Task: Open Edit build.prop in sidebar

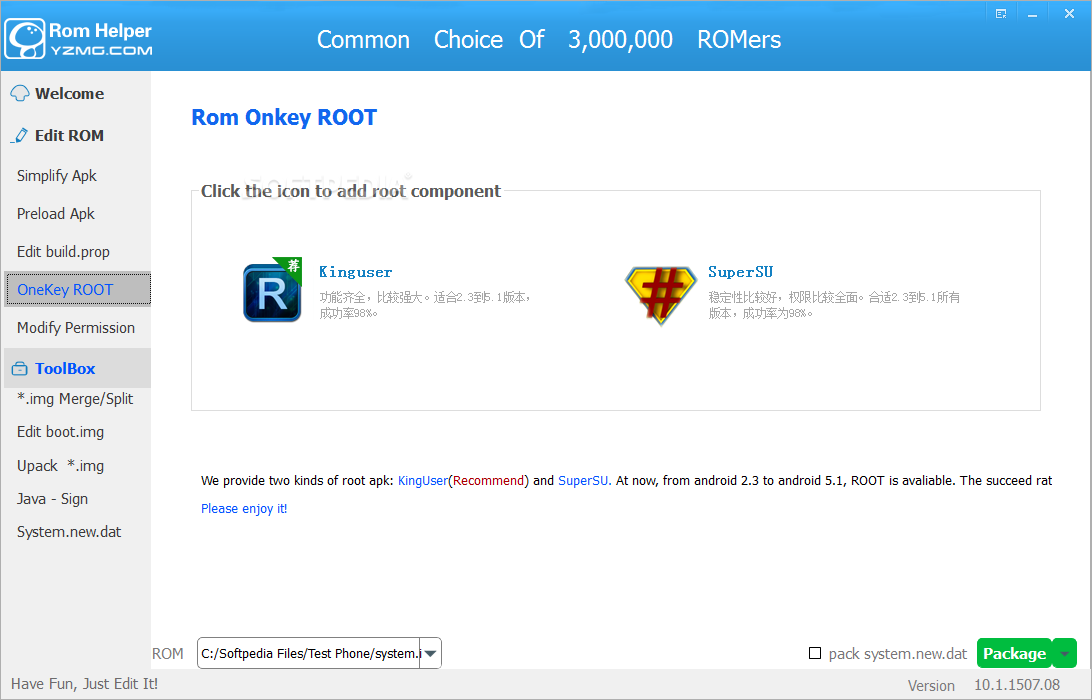Action: (63, 251)
